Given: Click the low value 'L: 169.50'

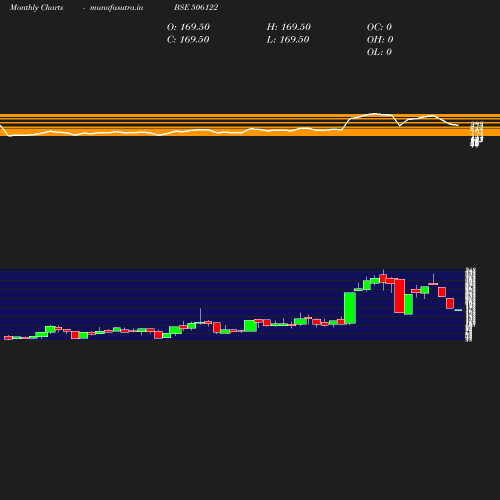Looking at the screenshot, I should click(x=288, y=40).
